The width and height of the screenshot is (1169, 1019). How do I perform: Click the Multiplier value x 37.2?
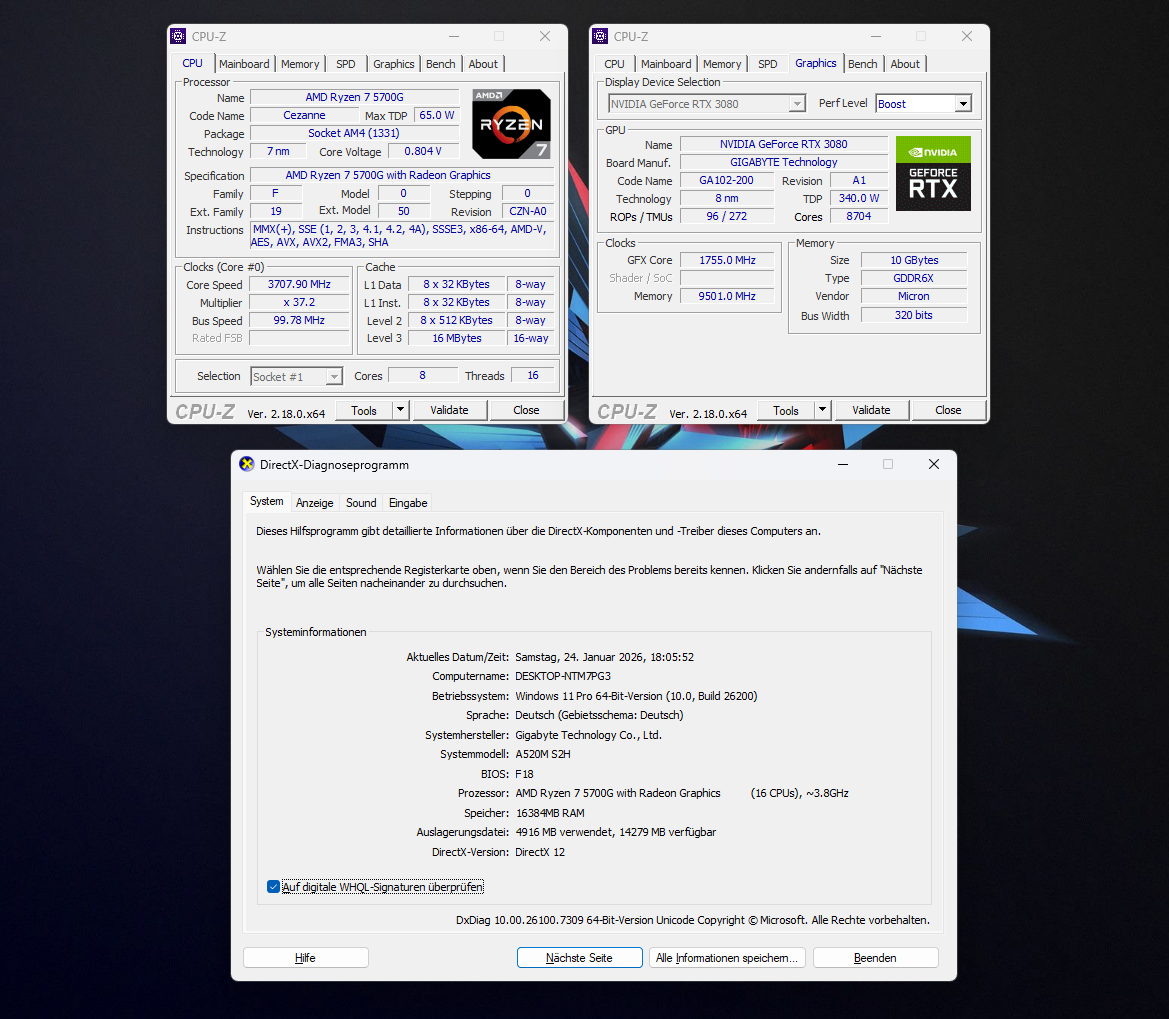click(x=299, y=302)
